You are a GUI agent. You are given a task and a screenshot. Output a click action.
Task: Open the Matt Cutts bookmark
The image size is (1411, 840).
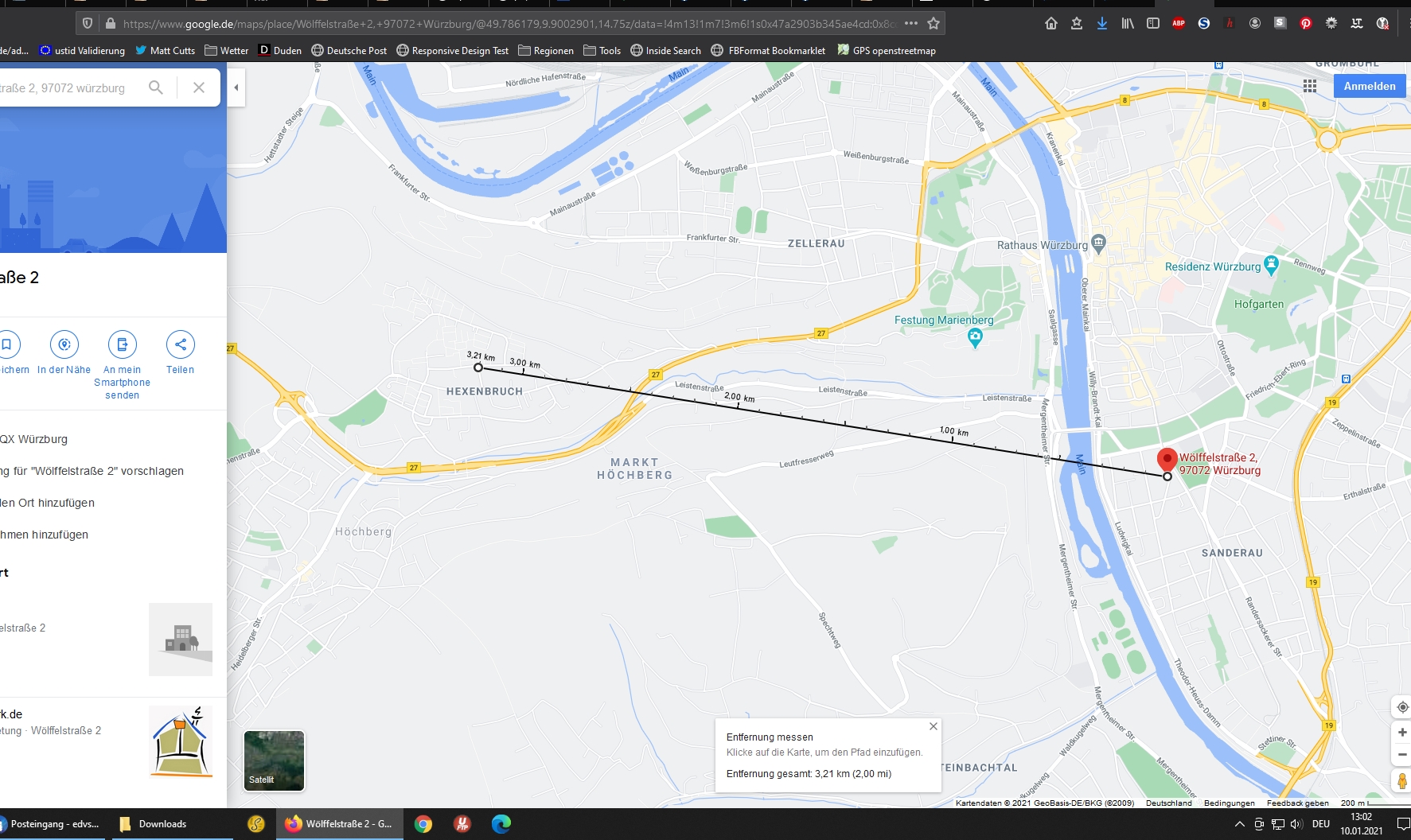coord(165,51)
